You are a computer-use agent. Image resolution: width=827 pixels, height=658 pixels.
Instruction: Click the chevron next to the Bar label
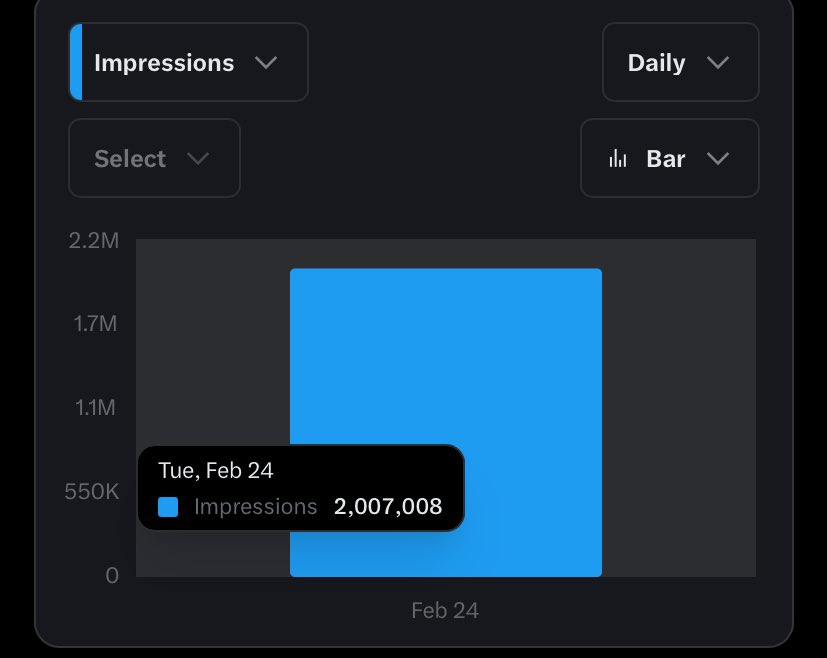coord(717,158)
